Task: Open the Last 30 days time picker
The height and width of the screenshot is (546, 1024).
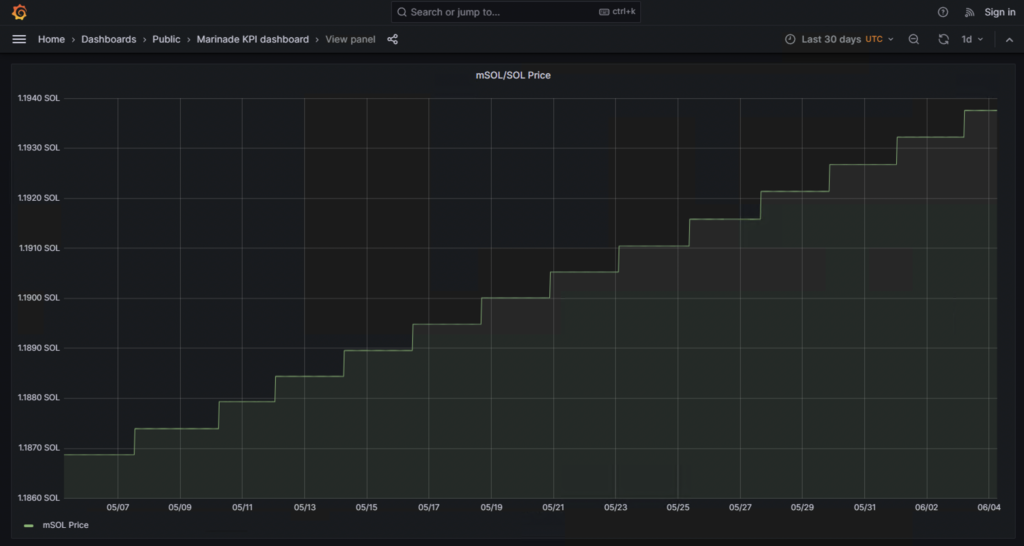Action: 830,39
